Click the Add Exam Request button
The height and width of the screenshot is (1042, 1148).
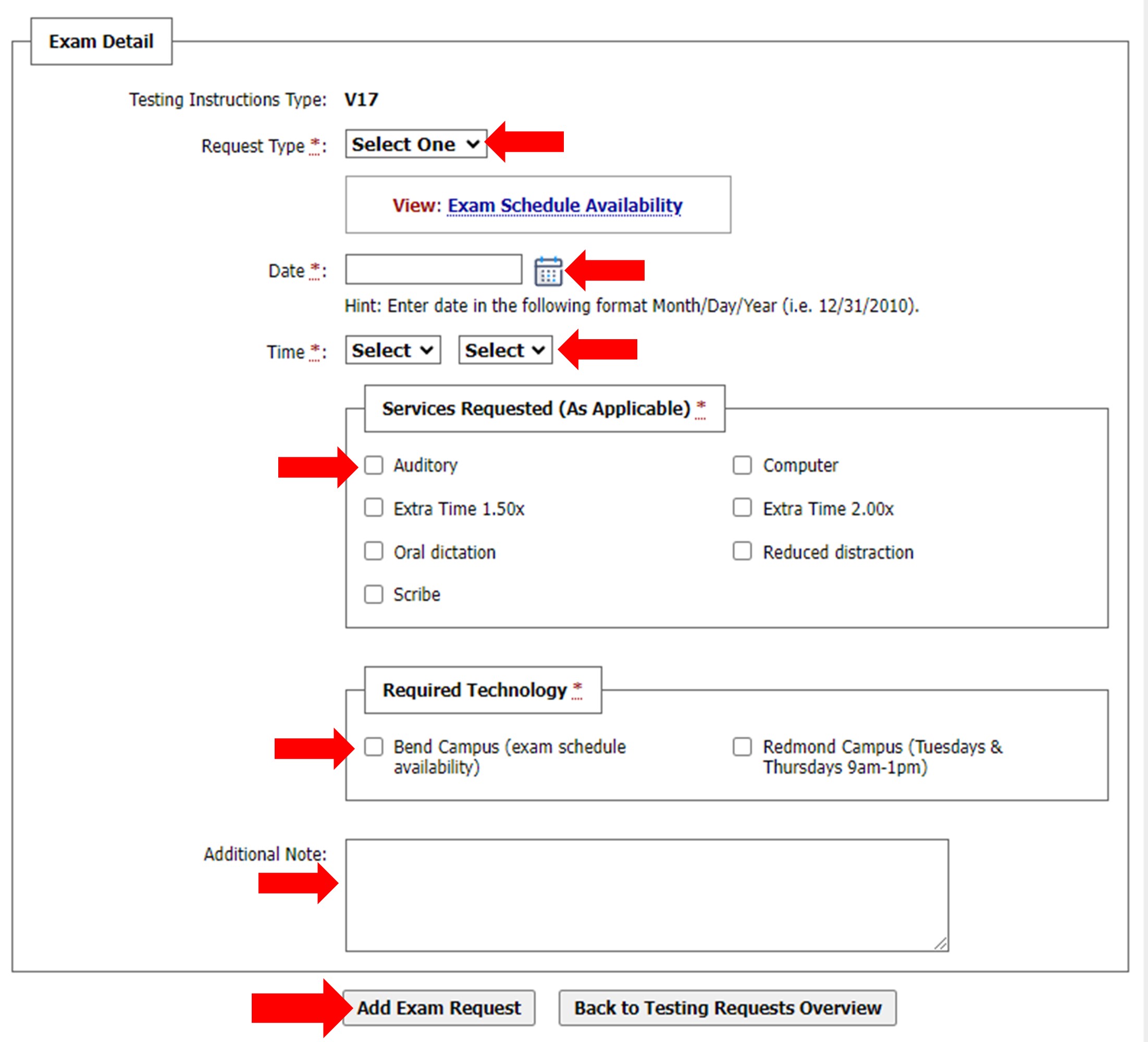pos(438,1008)
